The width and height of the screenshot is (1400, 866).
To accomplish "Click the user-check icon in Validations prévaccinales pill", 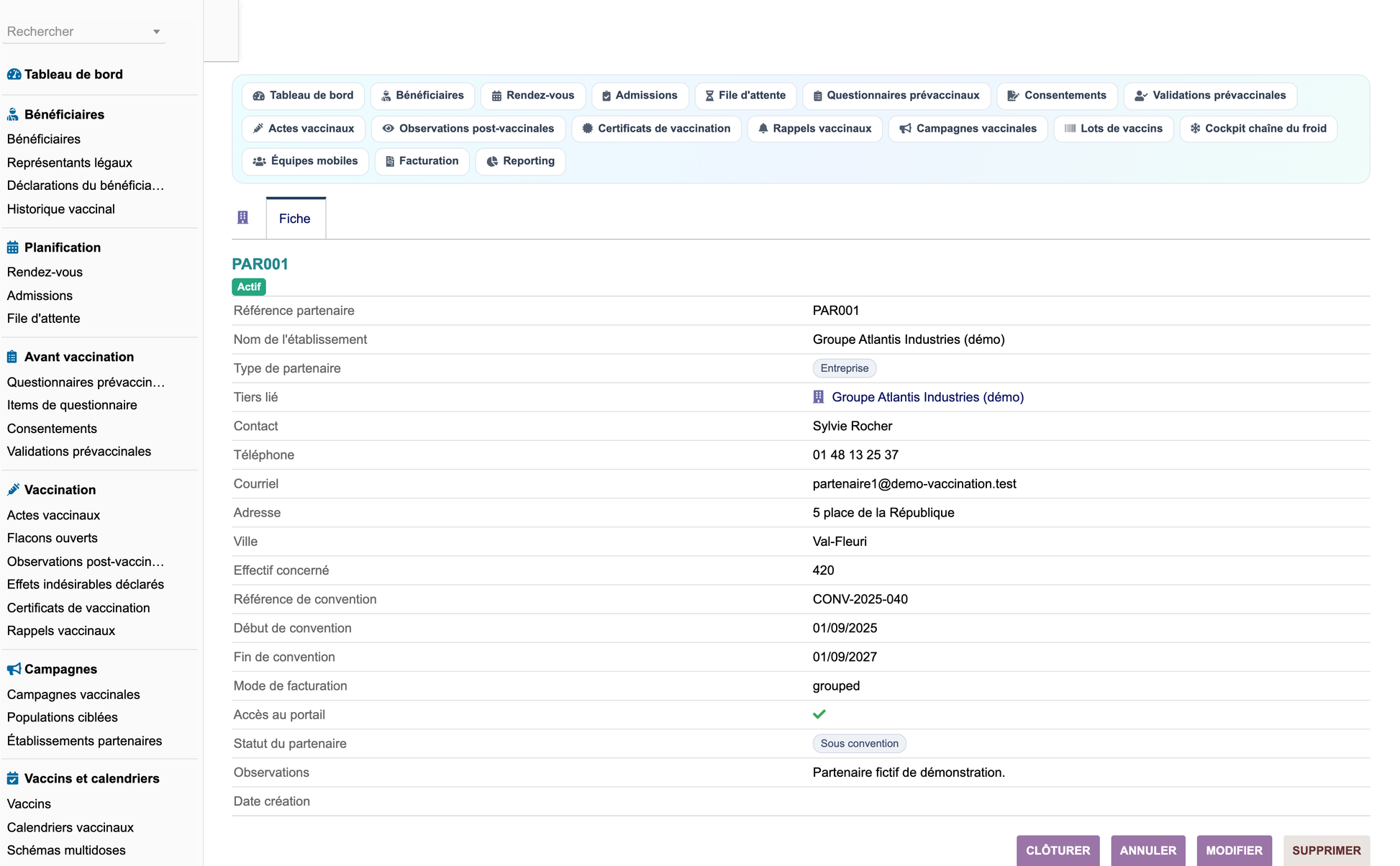I will [x=1141, y=96].
